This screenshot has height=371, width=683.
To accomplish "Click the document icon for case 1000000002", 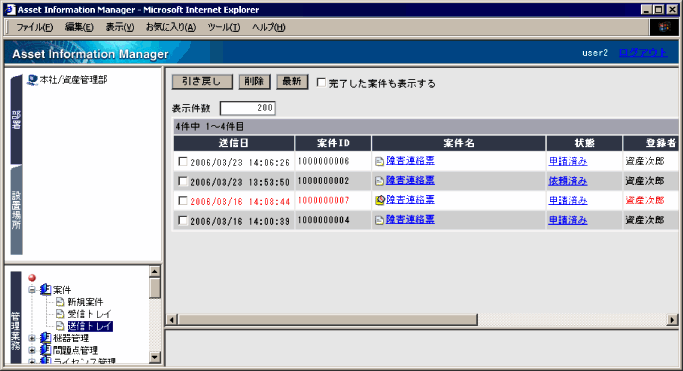I will tap(379, 181).
